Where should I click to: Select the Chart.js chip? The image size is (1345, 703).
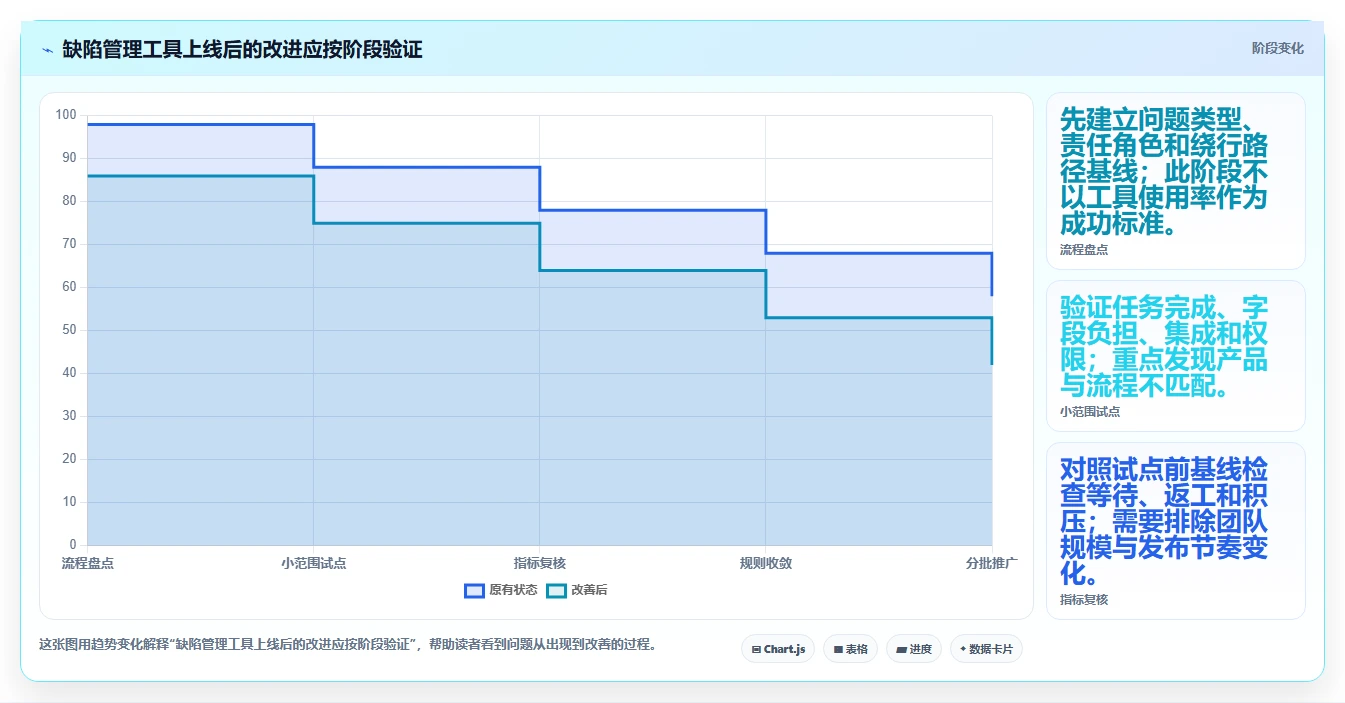click(778, 649)
